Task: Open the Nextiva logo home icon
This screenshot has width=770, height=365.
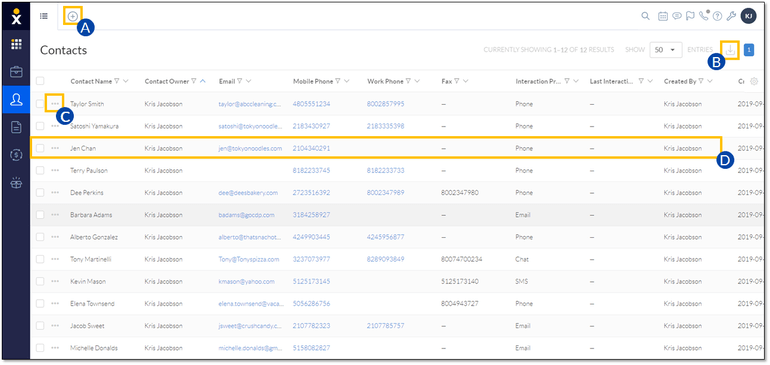Action: coord(16,16)
